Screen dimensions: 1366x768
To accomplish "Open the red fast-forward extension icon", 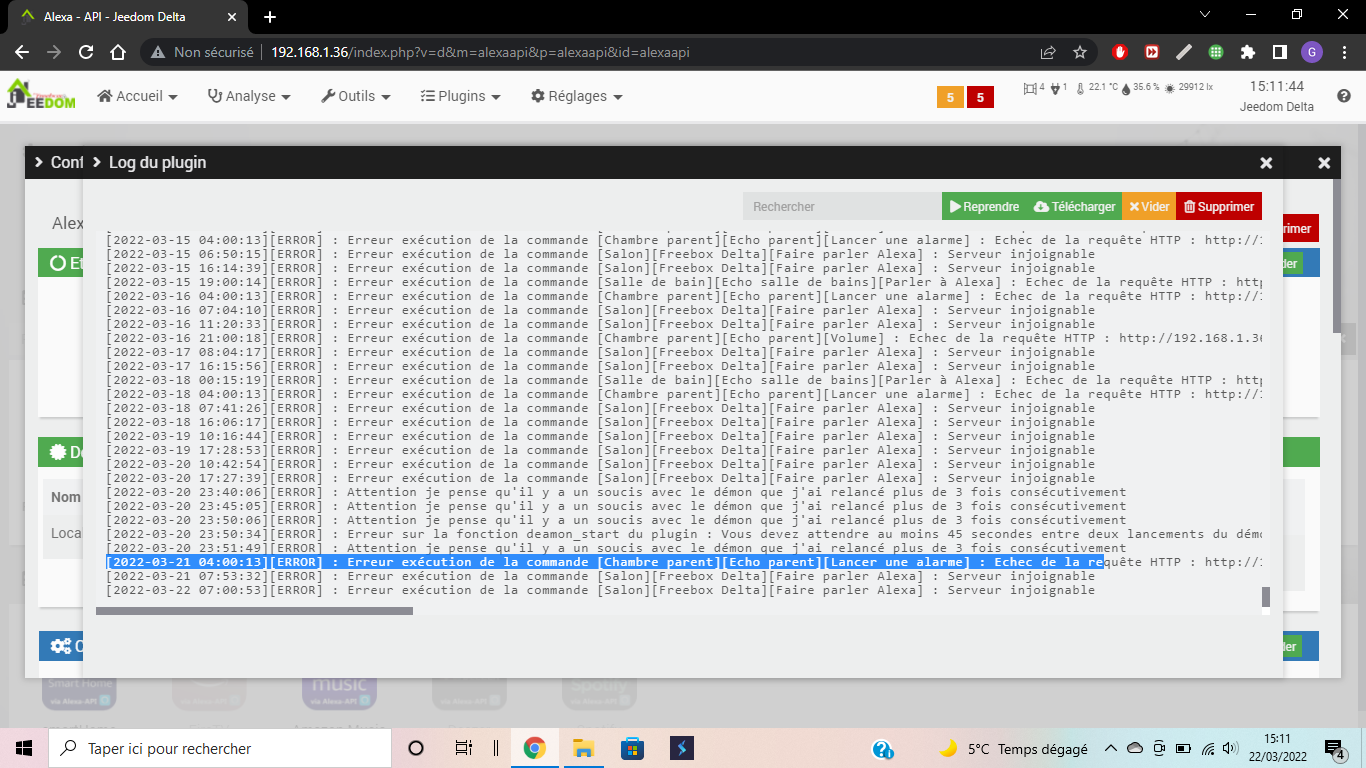I will tap(1152, 52).
